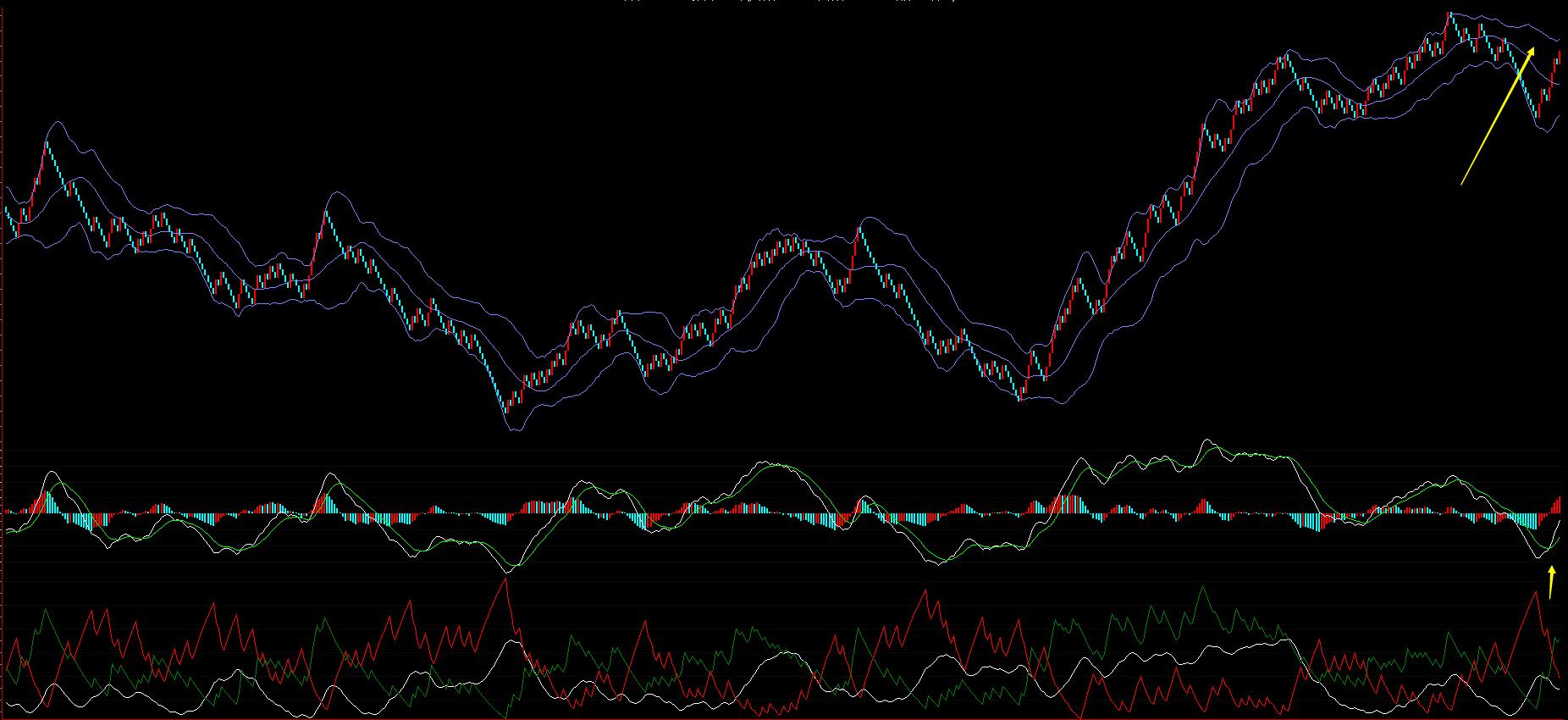The height and width of the screenshot is (720, 1568).
Task: Click the tallest red peak in bottom indicator
Action: (x=505, y=579)
